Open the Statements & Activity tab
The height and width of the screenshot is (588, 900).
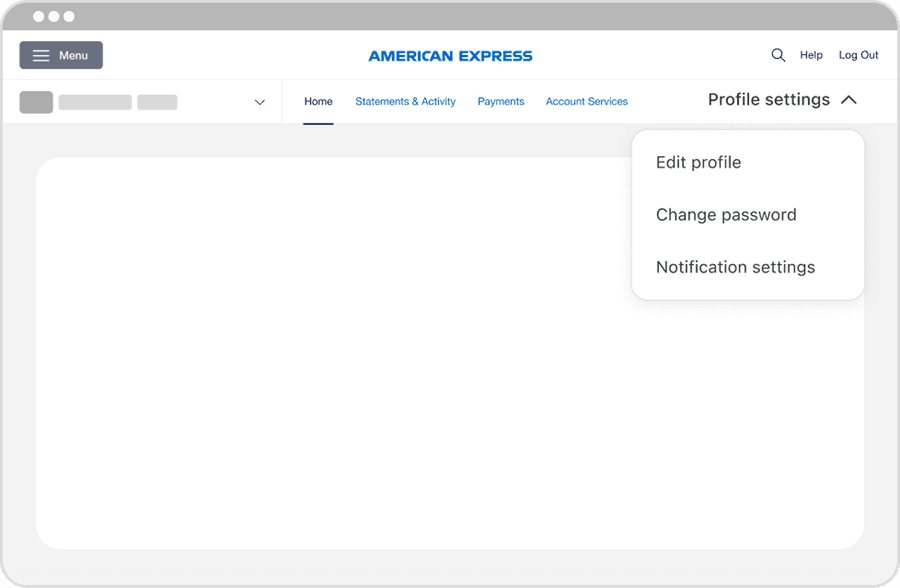coord(405,101)
